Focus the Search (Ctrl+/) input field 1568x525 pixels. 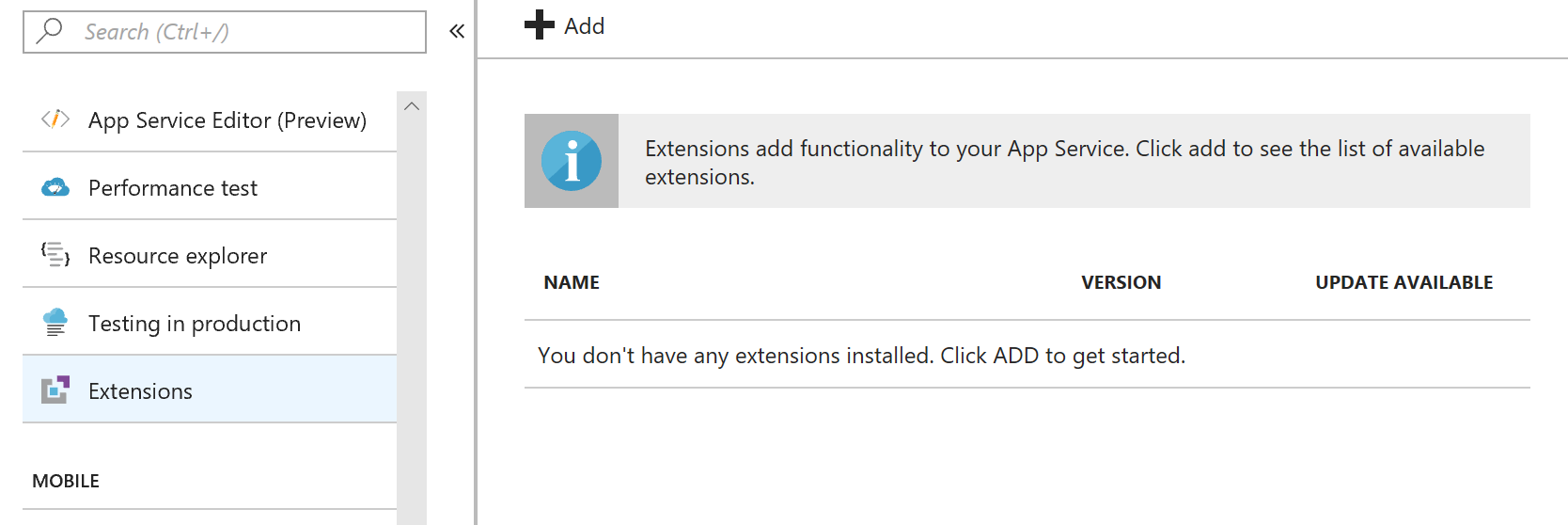pos(225,32)
